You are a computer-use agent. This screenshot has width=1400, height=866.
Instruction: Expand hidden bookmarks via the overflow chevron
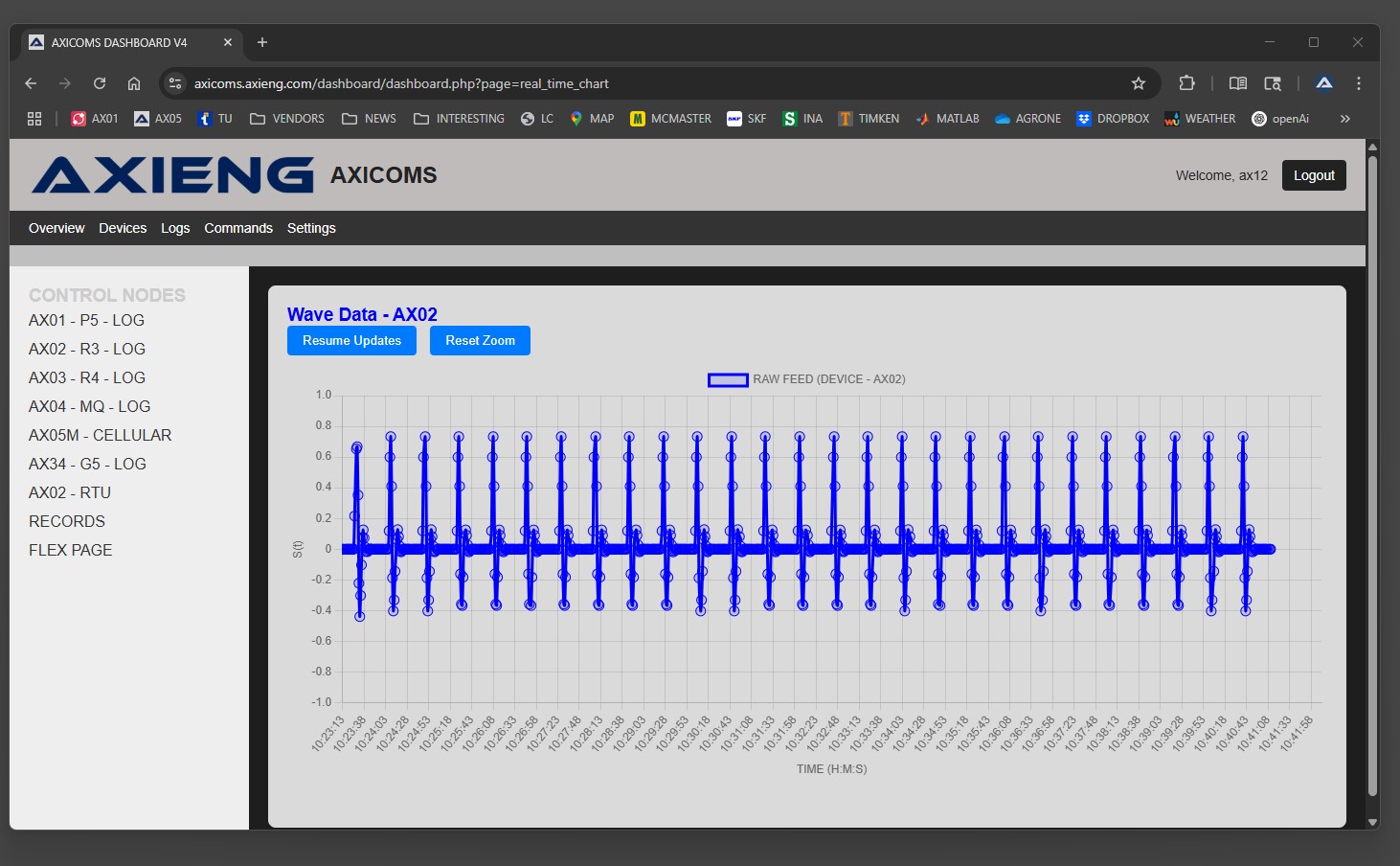(x=1344, y=118)
